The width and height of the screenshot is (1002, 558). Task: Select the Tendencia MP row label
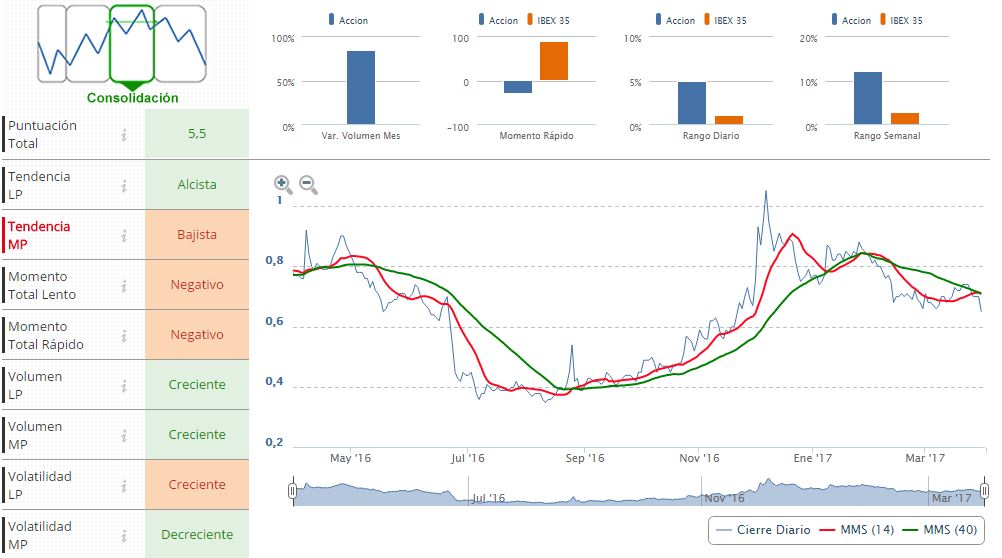tap(39, 235)
